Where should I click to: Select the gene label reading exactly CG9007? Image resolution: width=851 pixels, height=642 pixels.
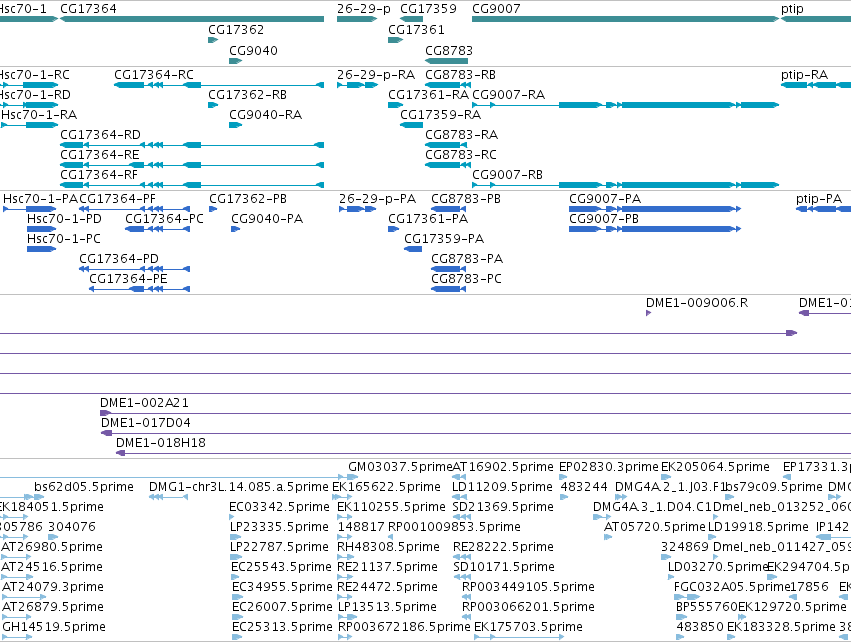coord(496,9)
